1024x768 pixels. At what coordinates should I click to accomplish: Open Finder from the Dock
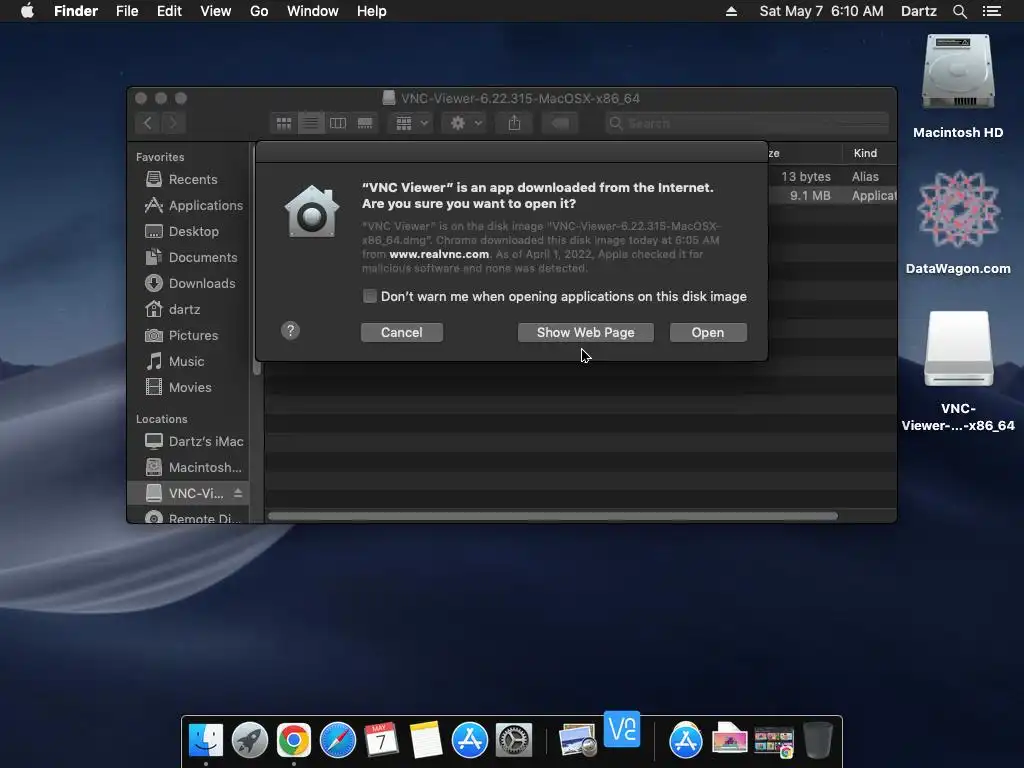pyautogui.click(x=206, y=740)
